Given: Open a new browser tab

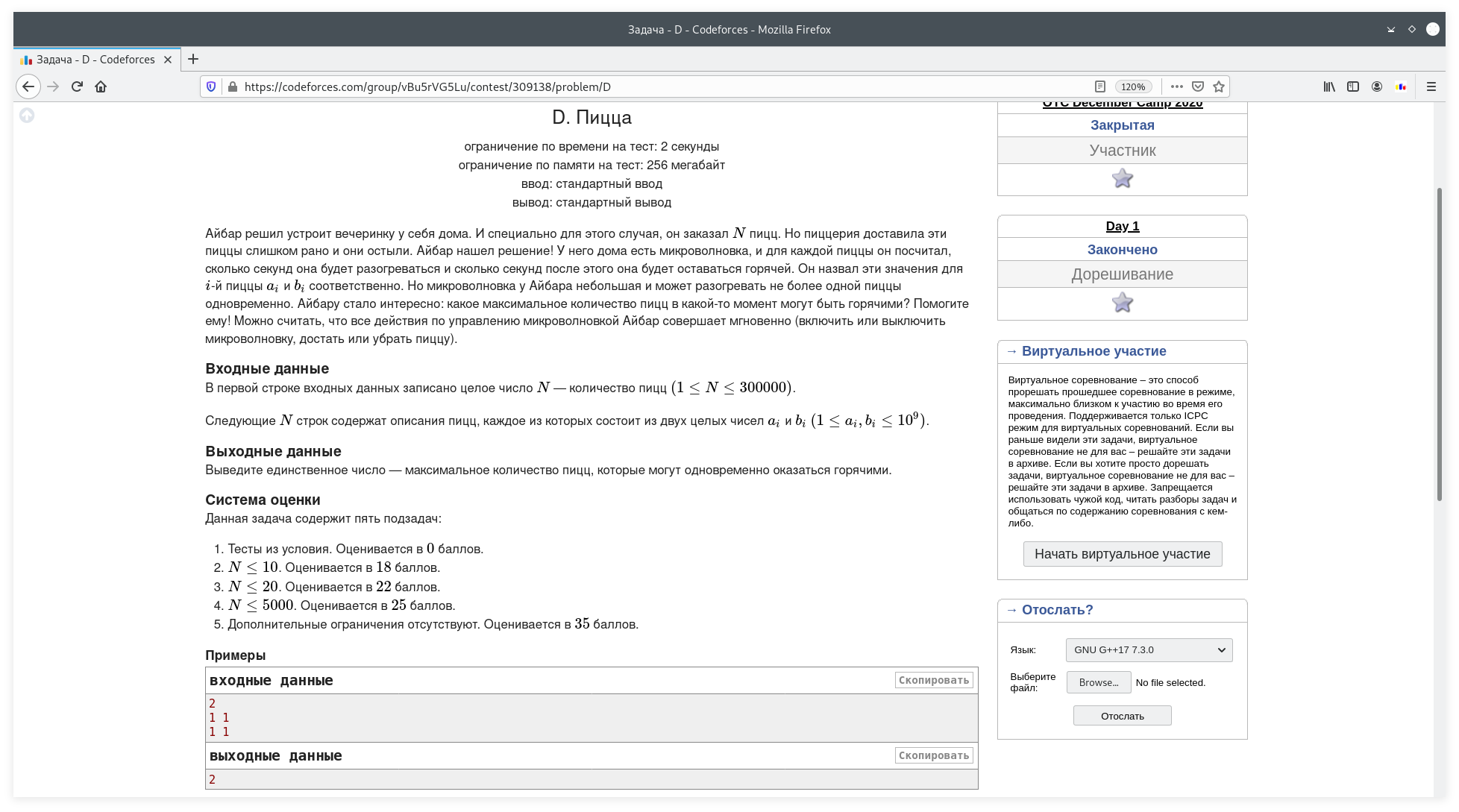Looking at the screenshot, I should (x=193, y=59).
